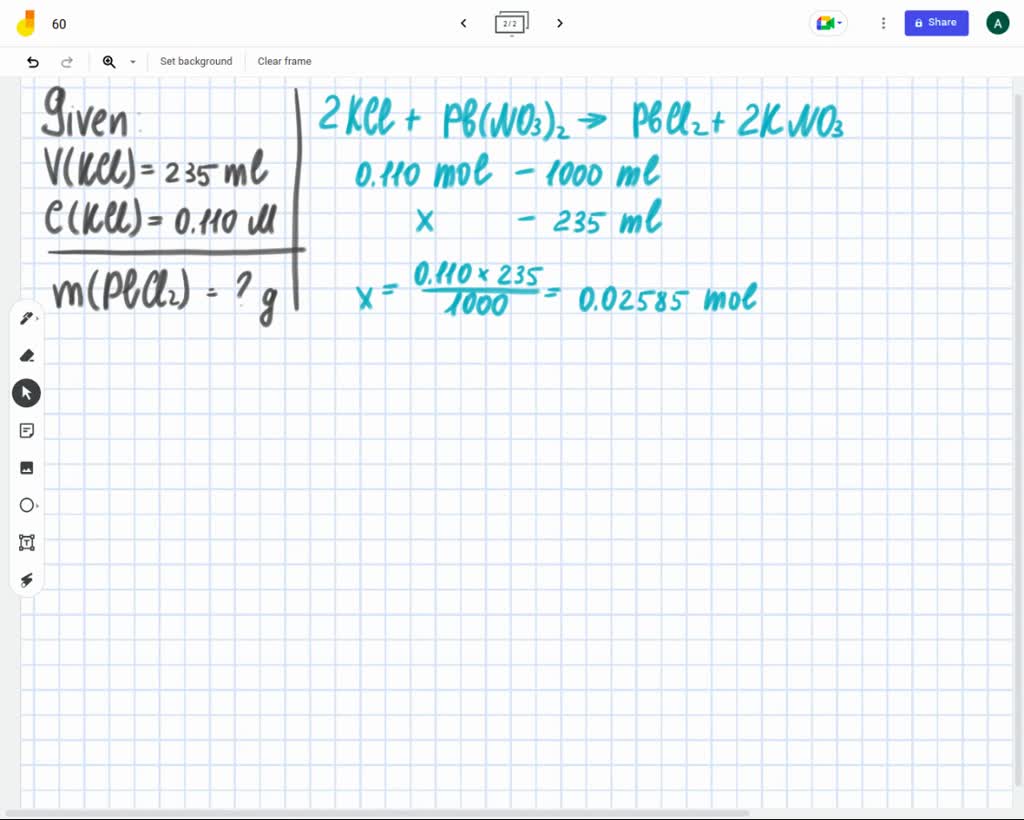The image size is (1024, 820).
Task: Click the Share button
Action: pyautogui.click(x=936, y=23)
